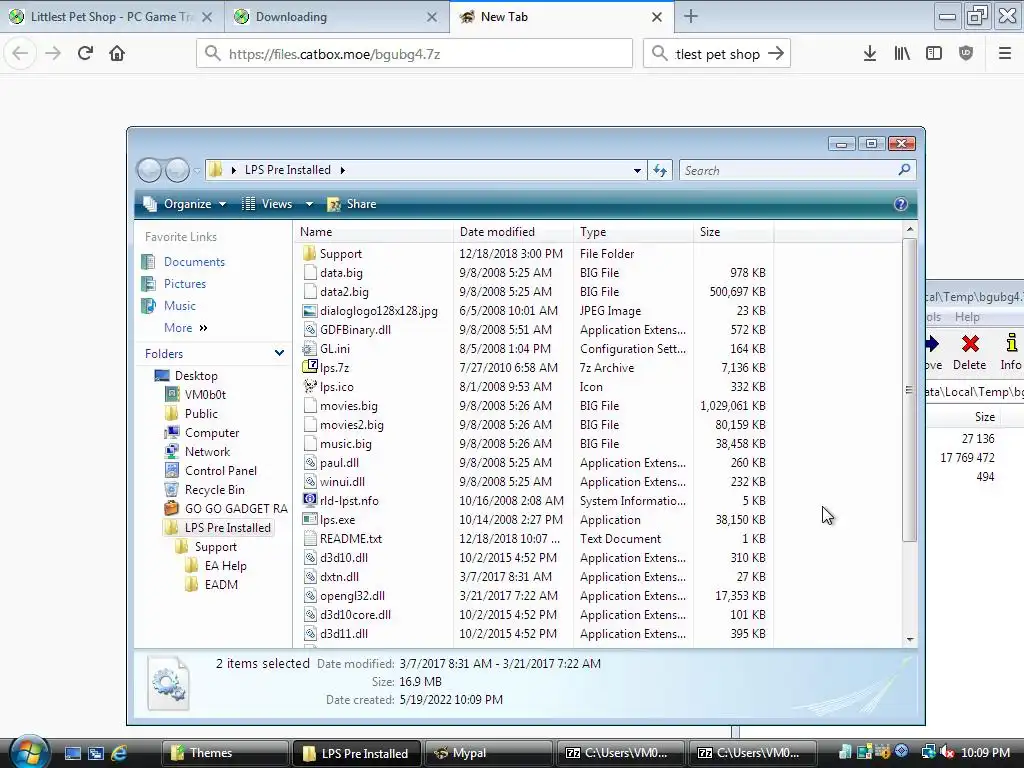Click Delete in the 7-Zip window
This screenshot has width=1024, height=768.
970,353
